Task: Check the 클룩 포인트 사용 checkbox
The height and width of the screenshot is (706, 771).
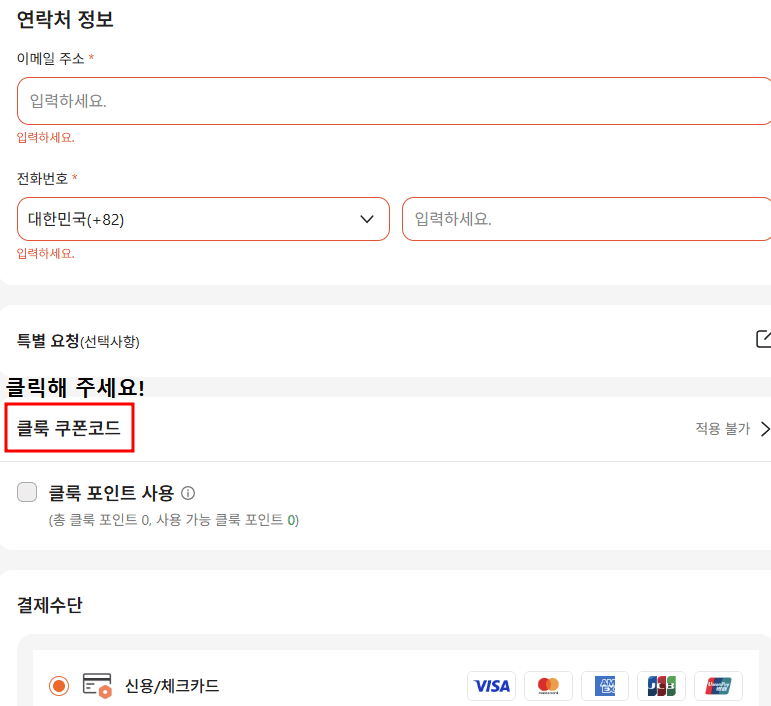Action: (27, 492)
